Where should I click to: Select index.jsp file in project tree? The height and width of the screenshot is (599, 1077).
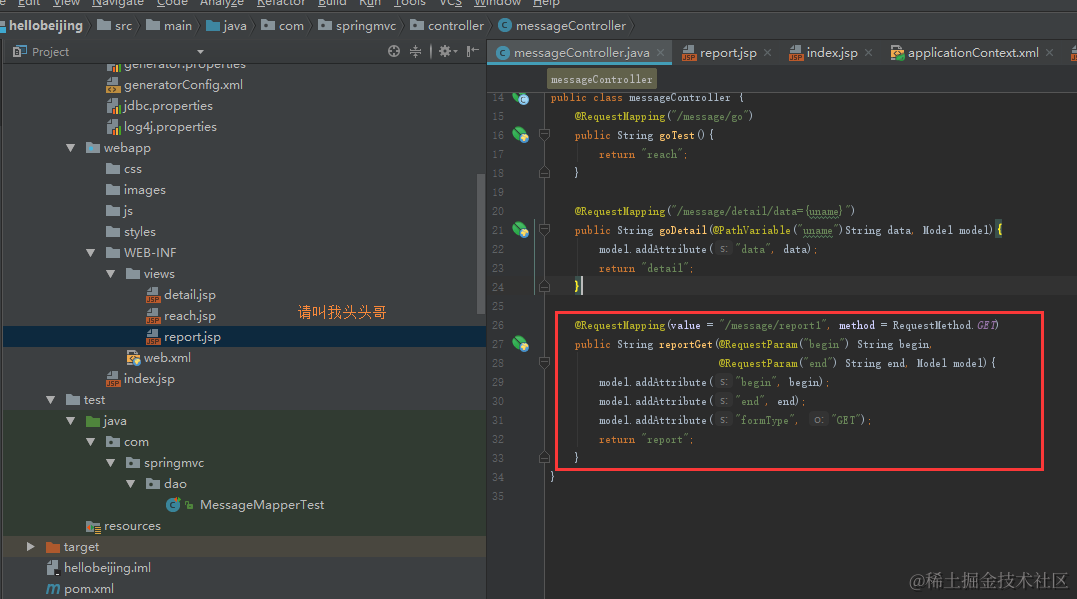(x=149, y=379)
